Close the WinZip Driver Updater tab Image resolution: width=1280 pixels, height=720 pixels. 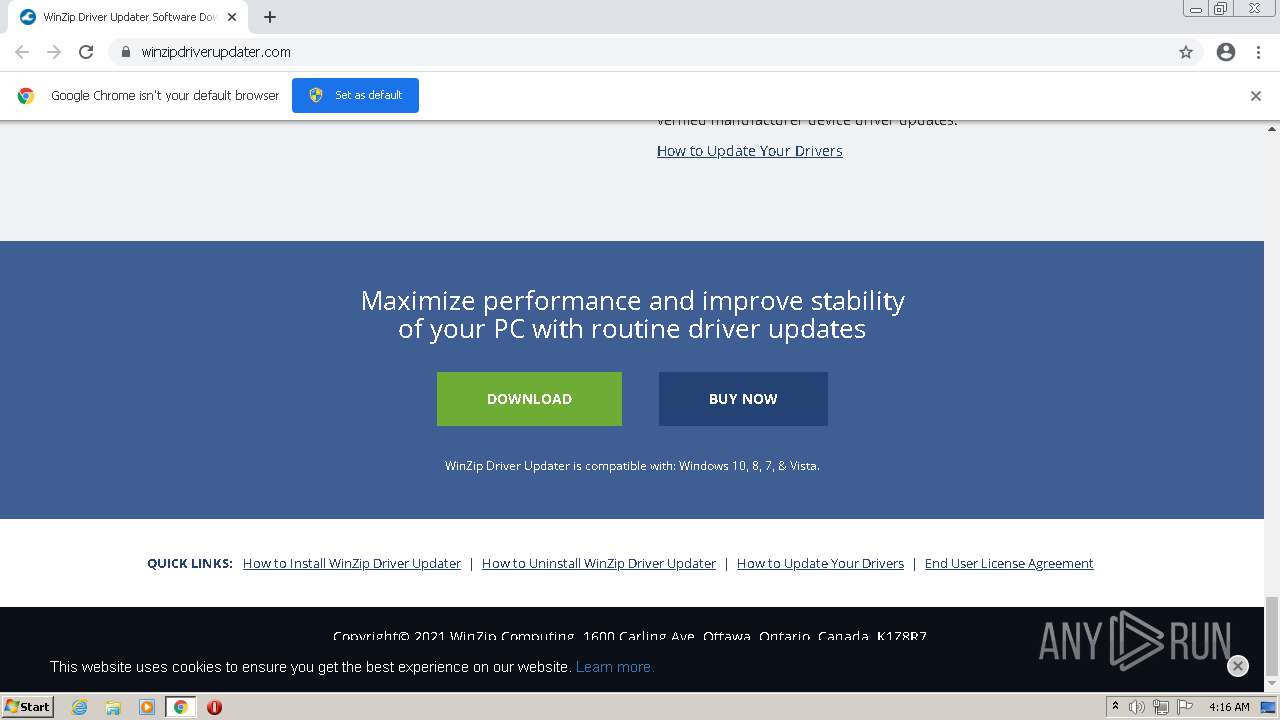tap(232, 17)
